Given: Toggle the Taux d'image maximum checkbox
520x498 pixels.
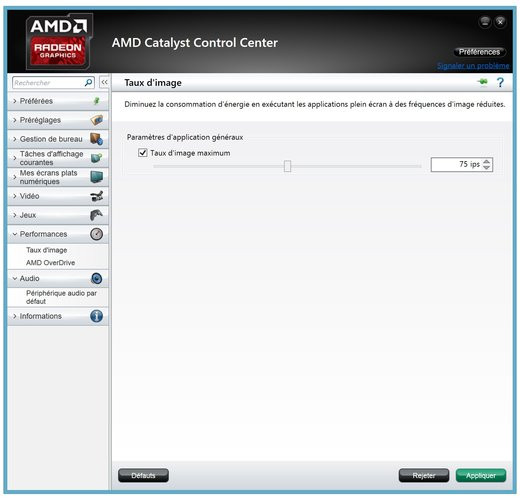Looking at the screenshot, I should (x=143, y=153).
